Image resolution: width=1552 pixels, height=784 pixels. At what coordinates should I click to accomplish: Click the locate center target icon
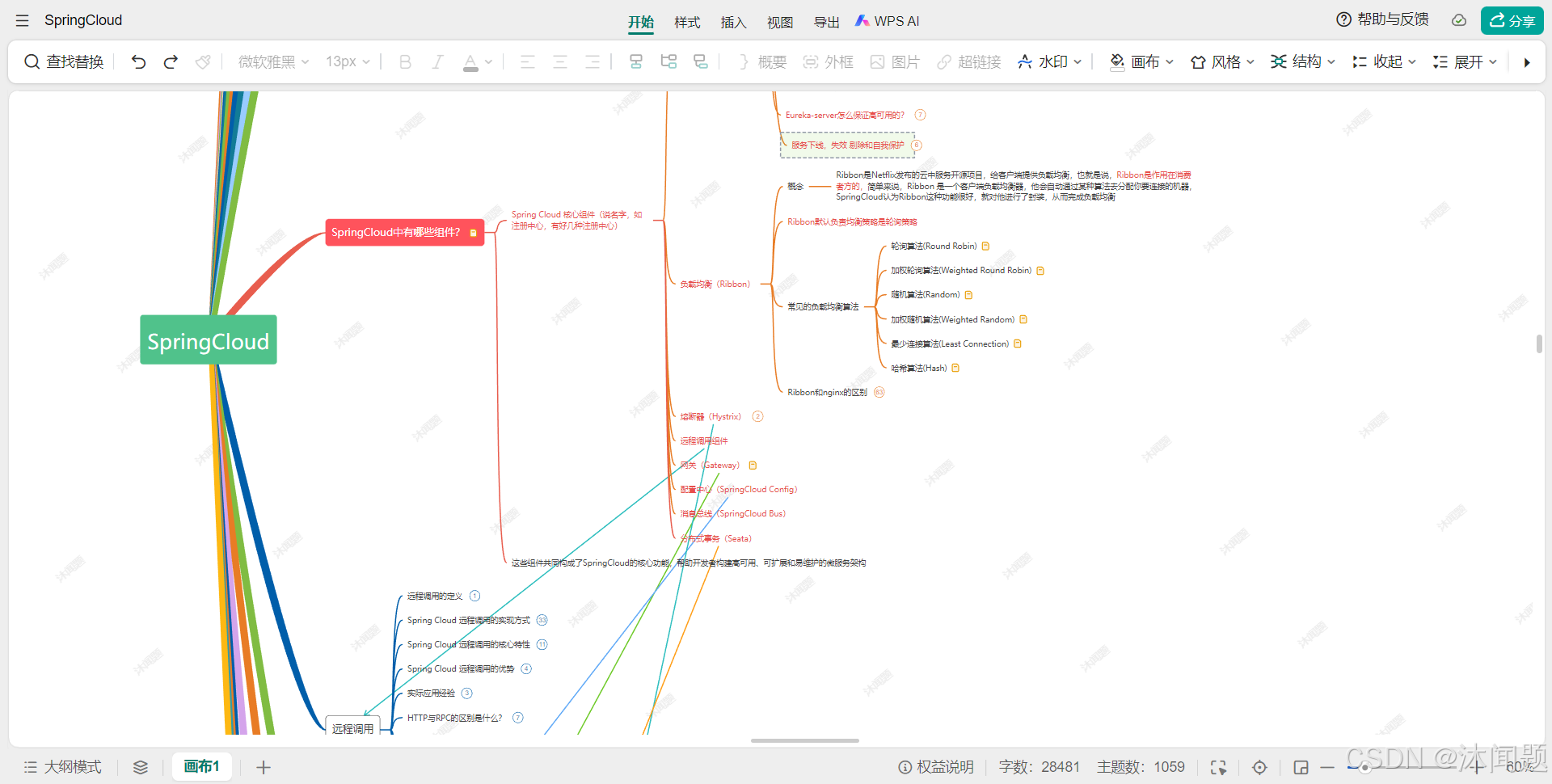(1259, 767)
